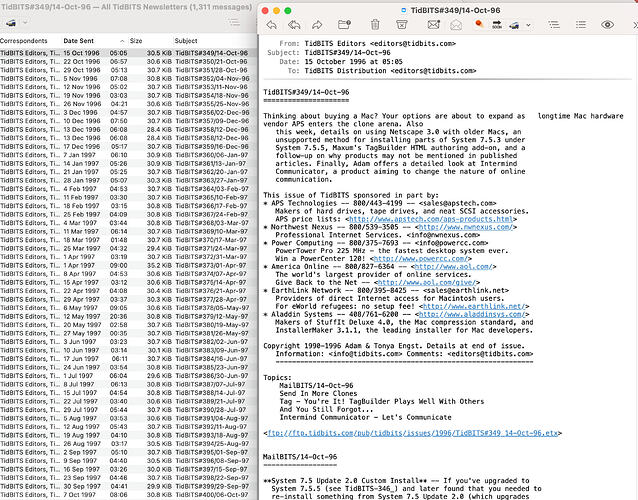Click the To line 'TidBITS Distribution'
Viewport: 638px width, 500px height.
tap(382, 71)
